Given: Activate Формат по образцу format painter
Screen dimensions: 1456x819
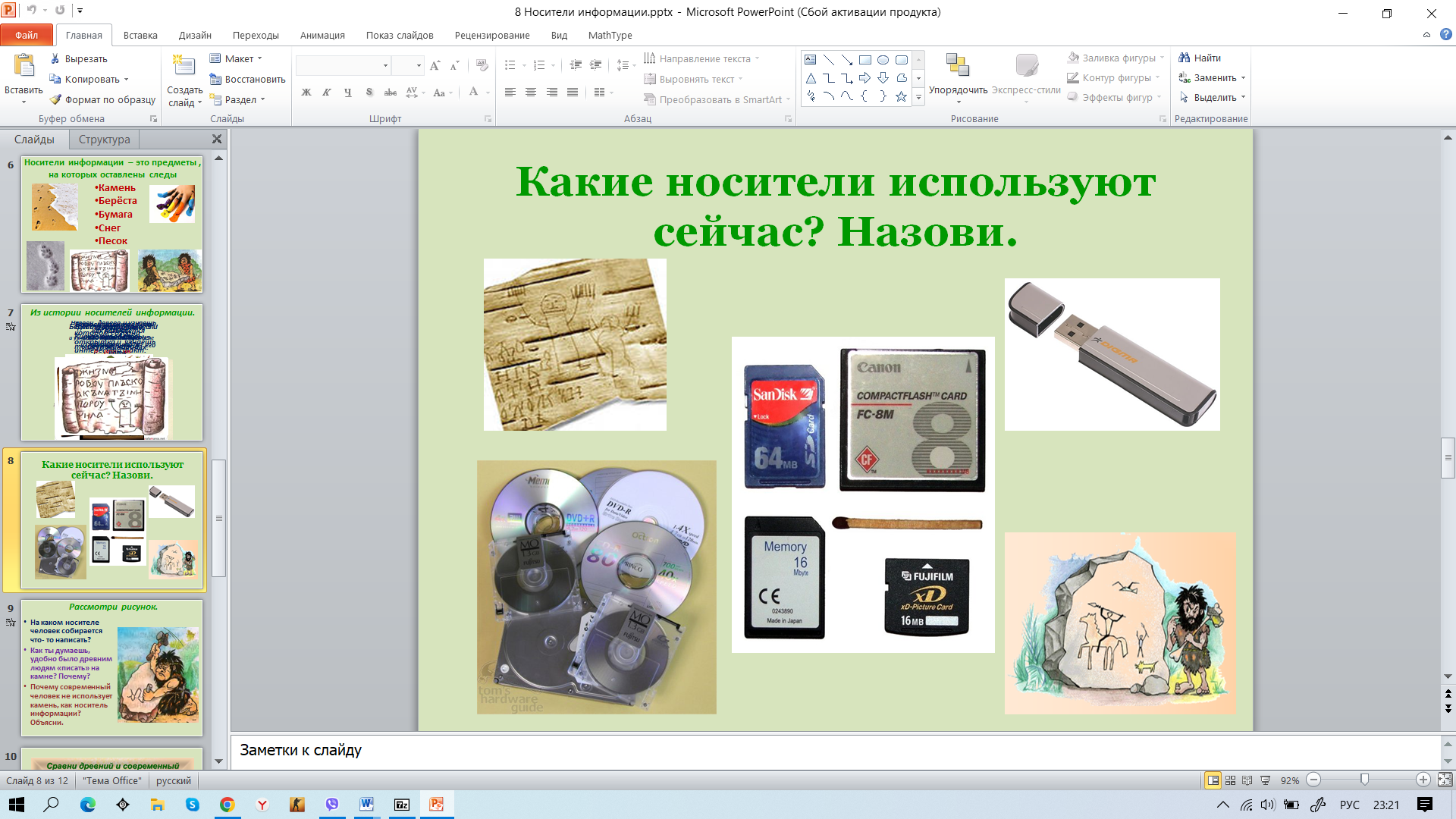Looking at the screenshot, I should (102, 99).
